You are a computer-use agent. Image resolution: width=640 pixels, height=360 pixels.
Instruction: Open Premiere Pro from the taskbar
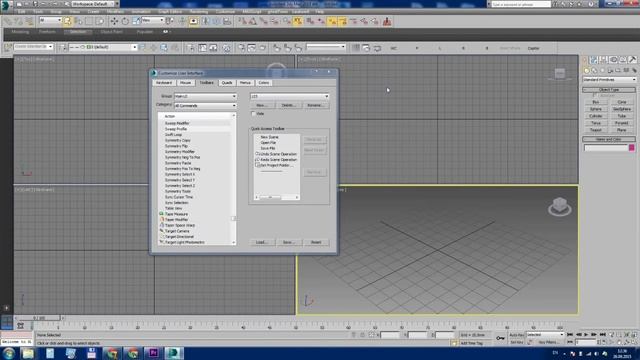153,353
